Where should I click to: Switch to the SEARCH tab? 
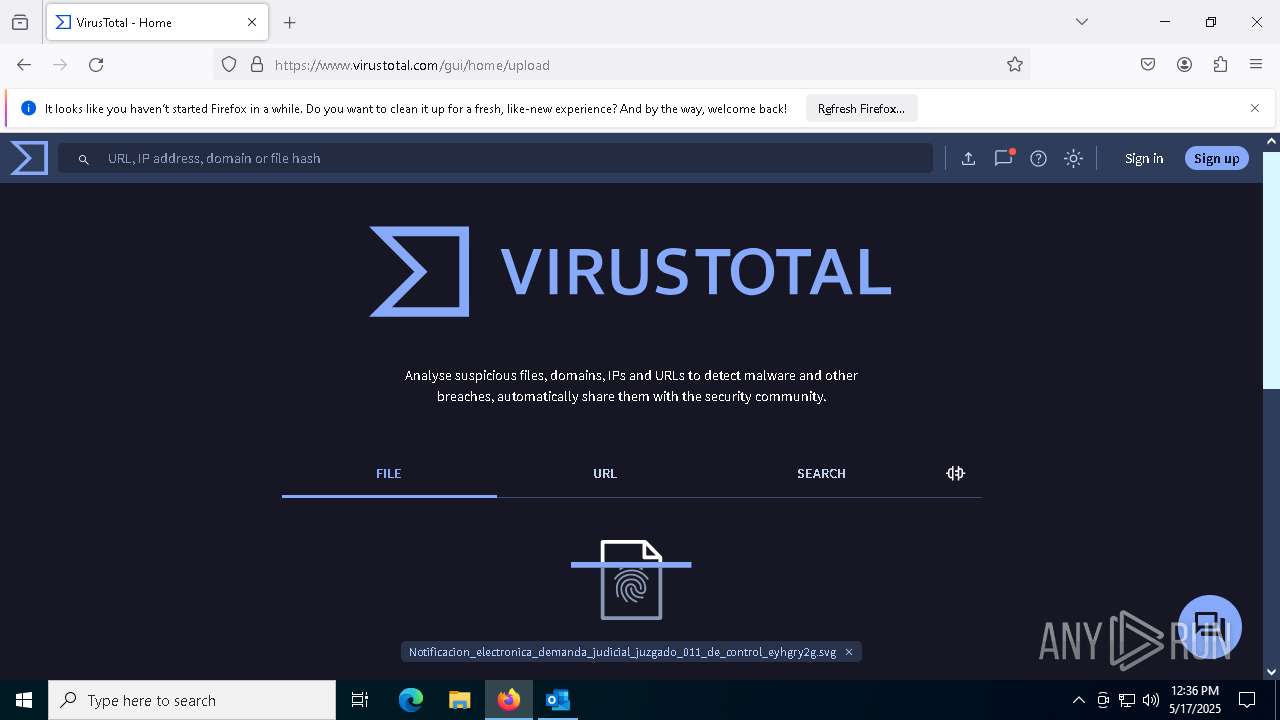coord(821,474)
